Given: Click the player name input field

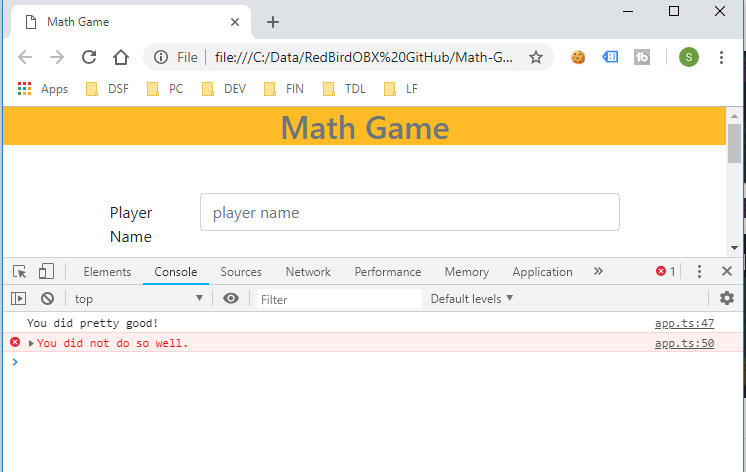Looking at the screenshot, I should tap(410, 212).
